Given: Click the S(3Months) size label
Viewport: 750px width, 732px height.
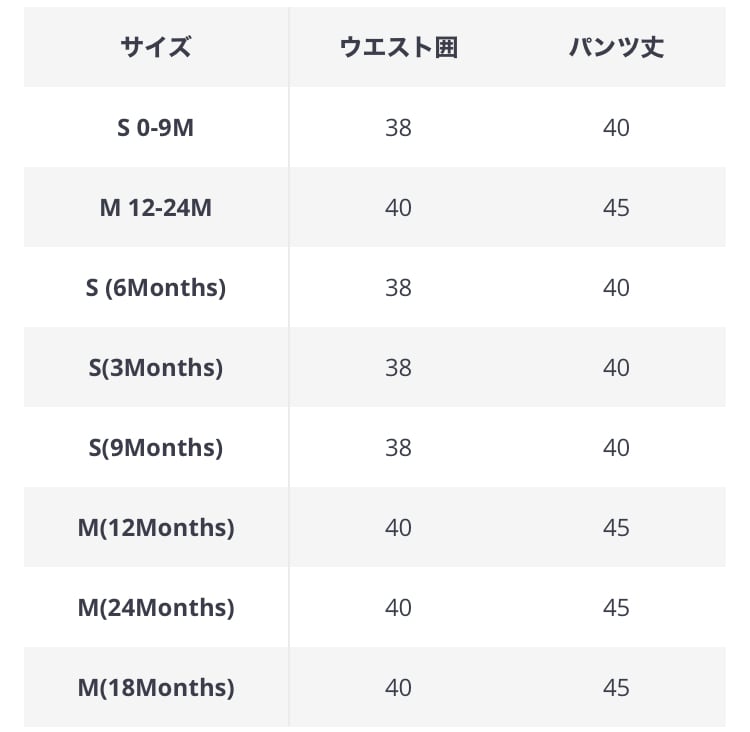Looking at the screenshot, I should pyautogui.click(x=155, y=368).
